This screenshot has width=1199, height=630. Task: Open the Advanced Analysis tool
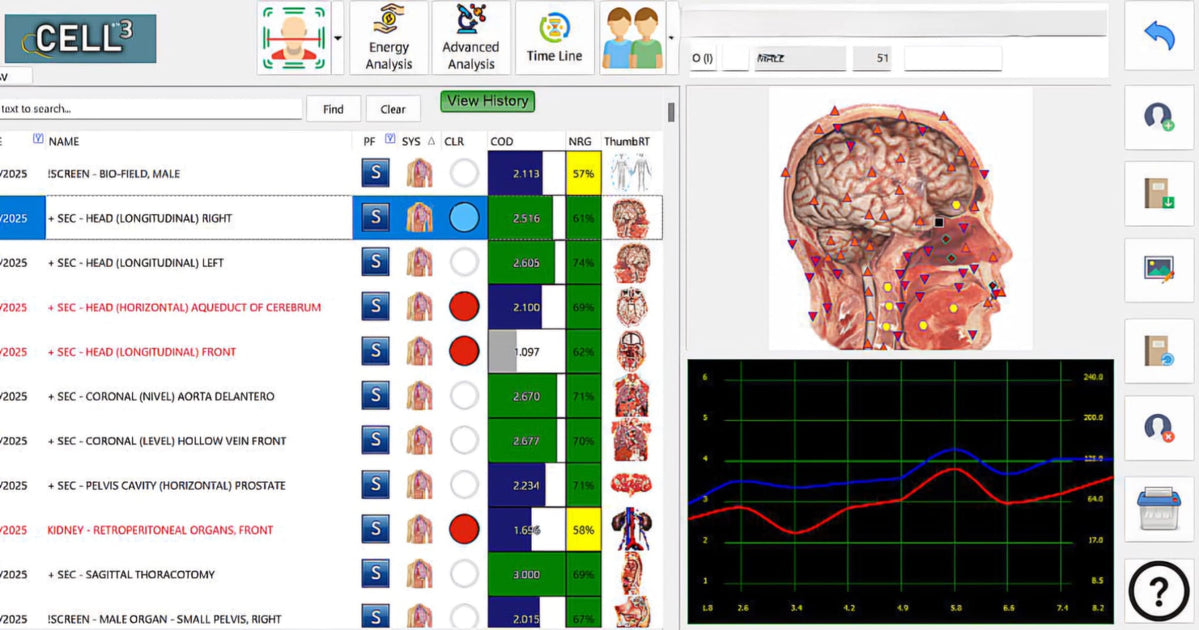click(x=470, y=37)
